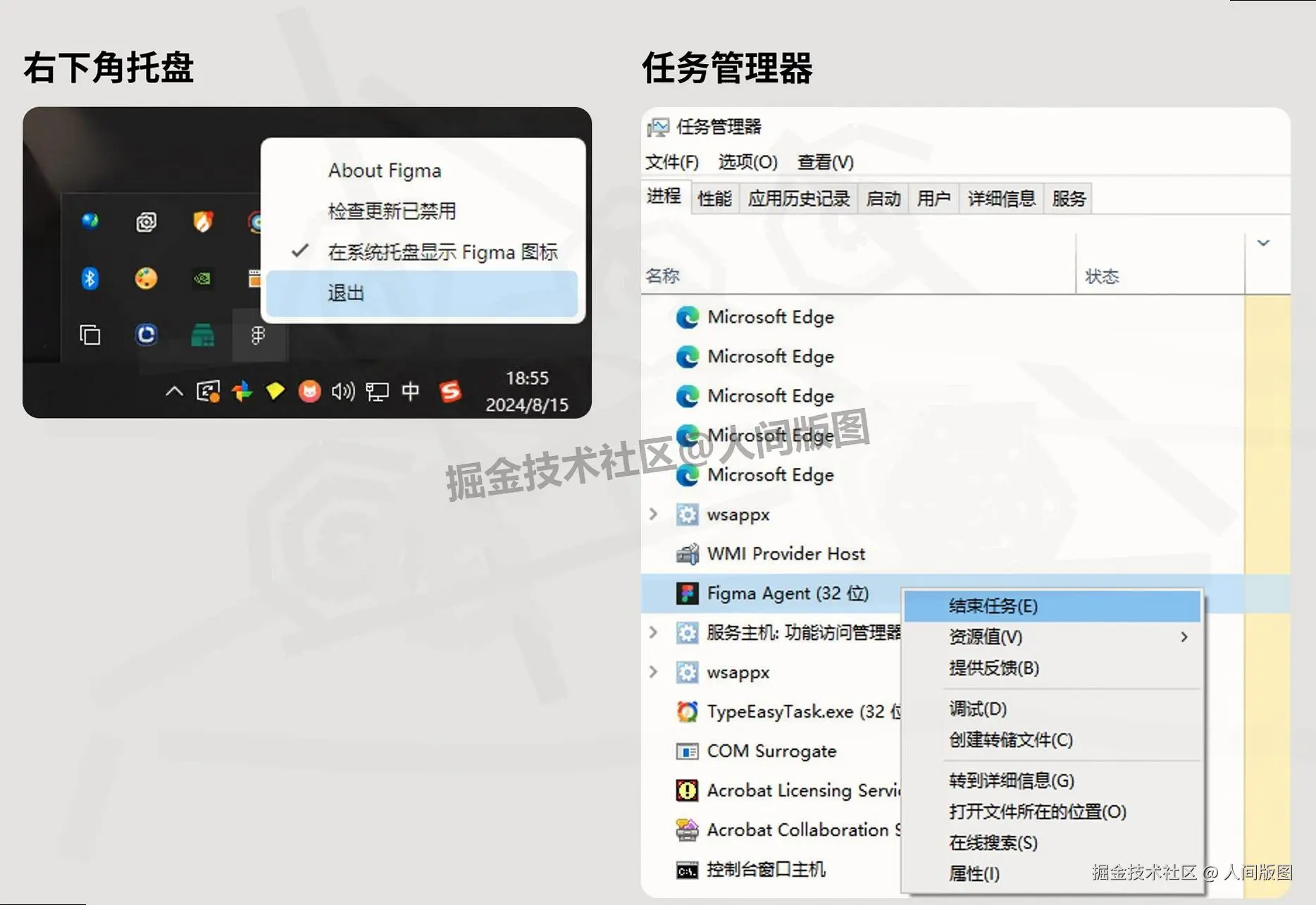This screenshot has width=1316, height=905.
Task: Open the 文件(F) menu
Action: pyautogui.click(x=672, y=162)
